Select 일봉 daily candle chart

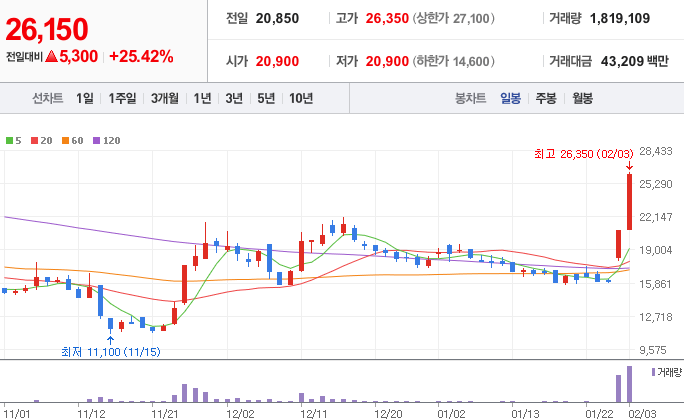point(510,98)
